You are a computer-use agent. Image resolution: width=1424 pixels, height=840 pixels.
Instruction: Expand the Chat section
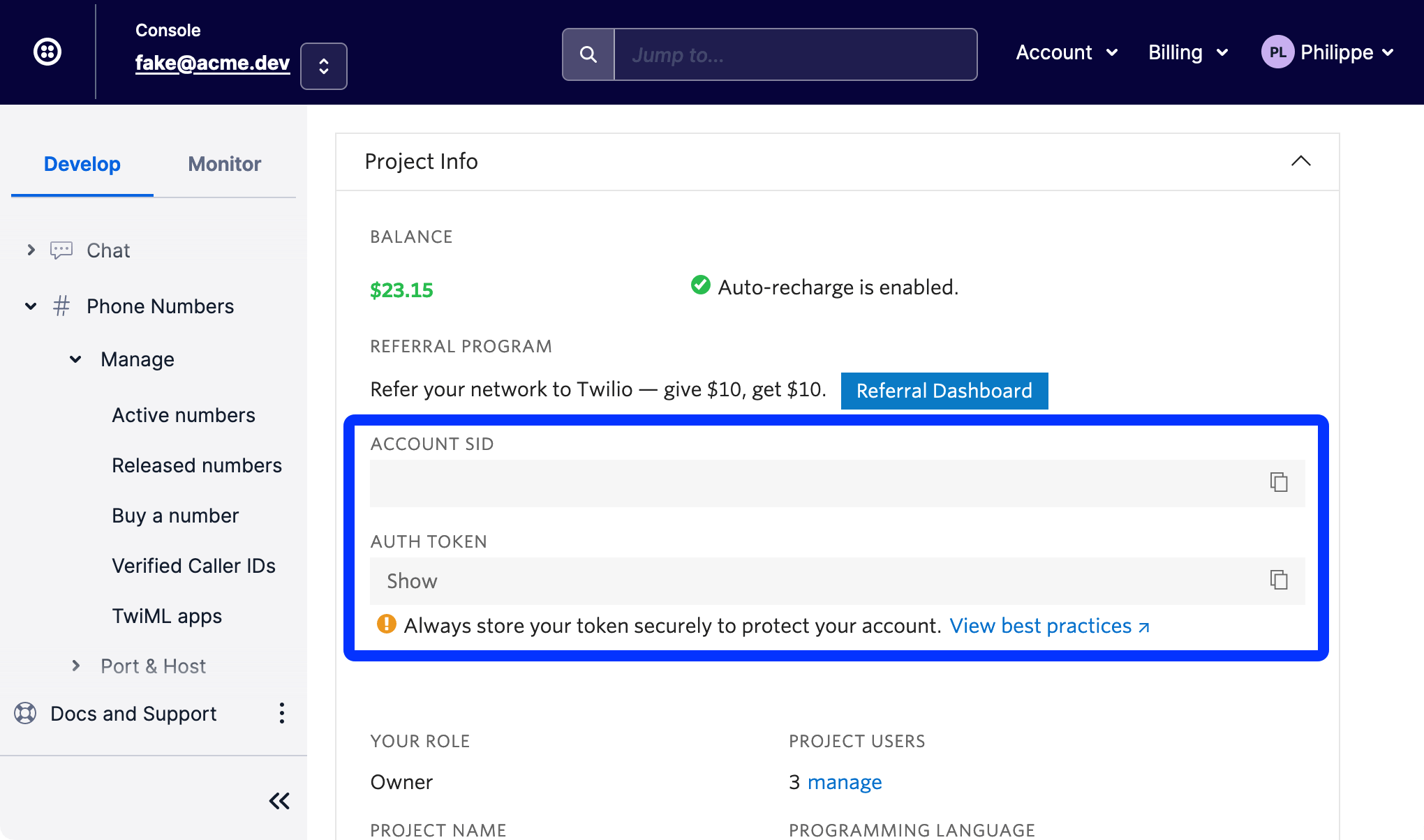point(31,250)
